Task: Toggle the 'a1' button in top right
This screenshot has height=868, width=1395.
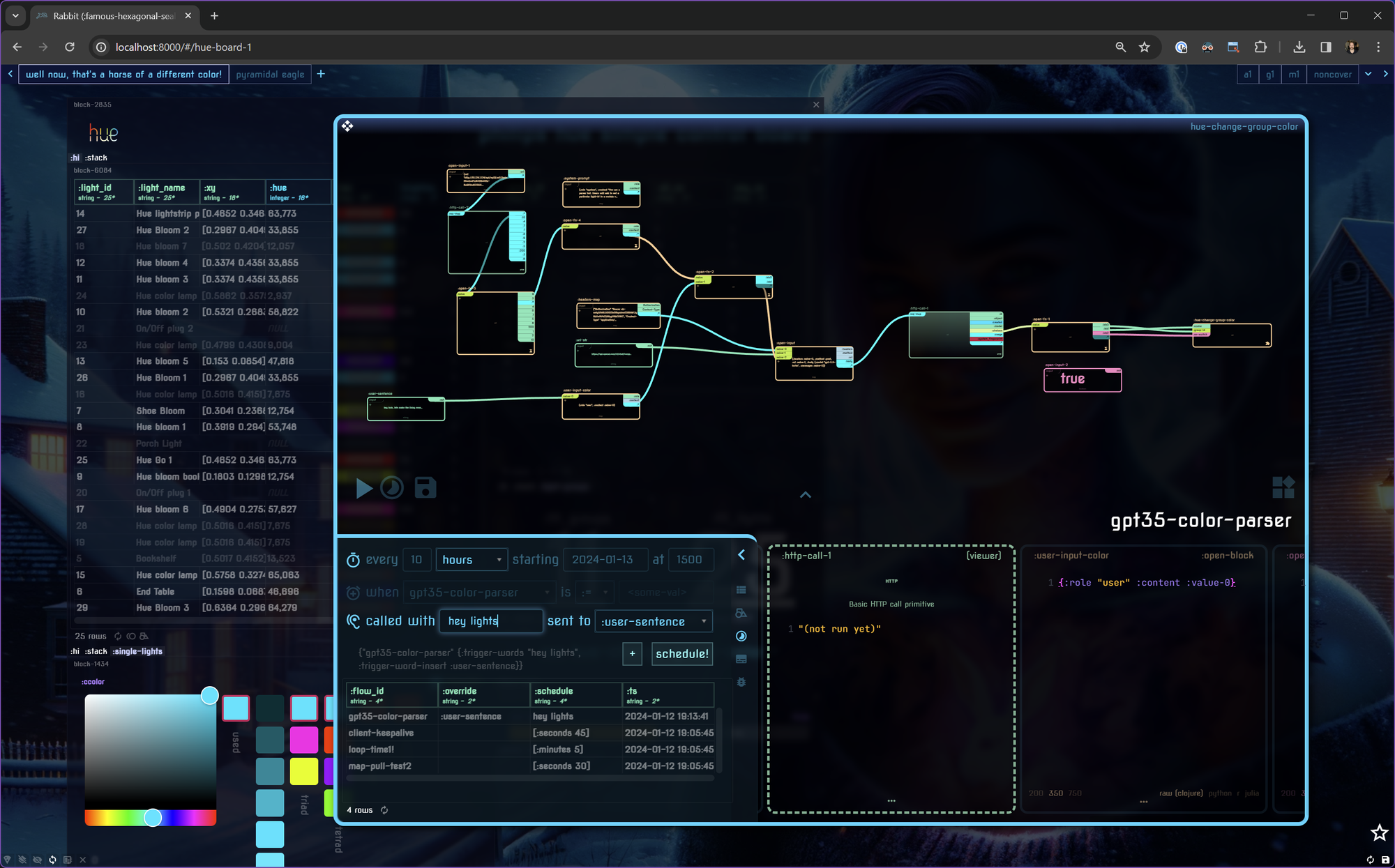Action: click(1247, 75)
